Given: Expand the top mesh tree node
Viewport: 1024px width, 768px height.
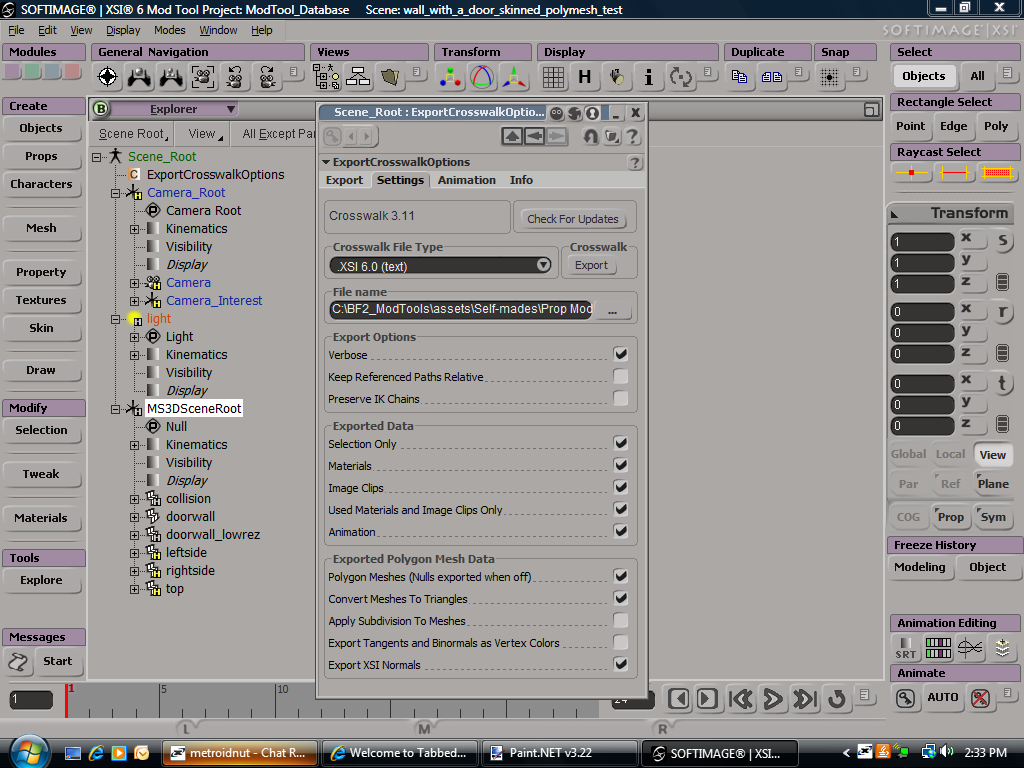Looking at the screenshot, I should click(135, 590).
